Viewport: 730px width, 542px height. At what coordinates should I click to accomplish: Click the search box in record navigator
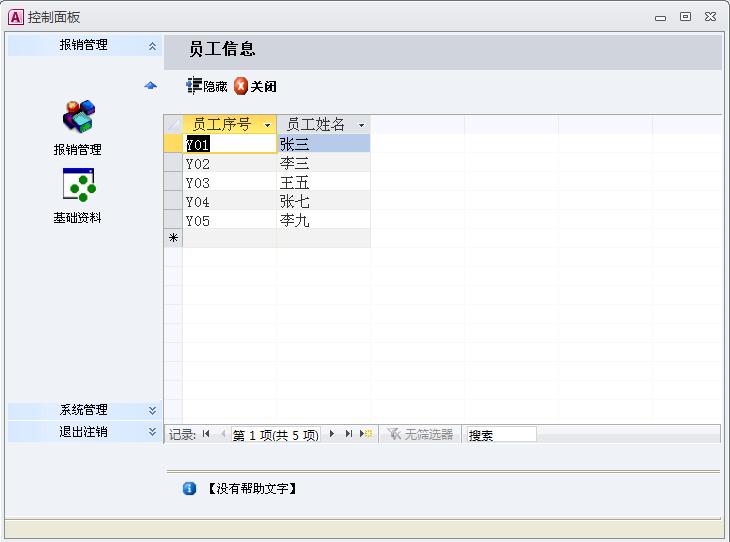pos(501,435)
